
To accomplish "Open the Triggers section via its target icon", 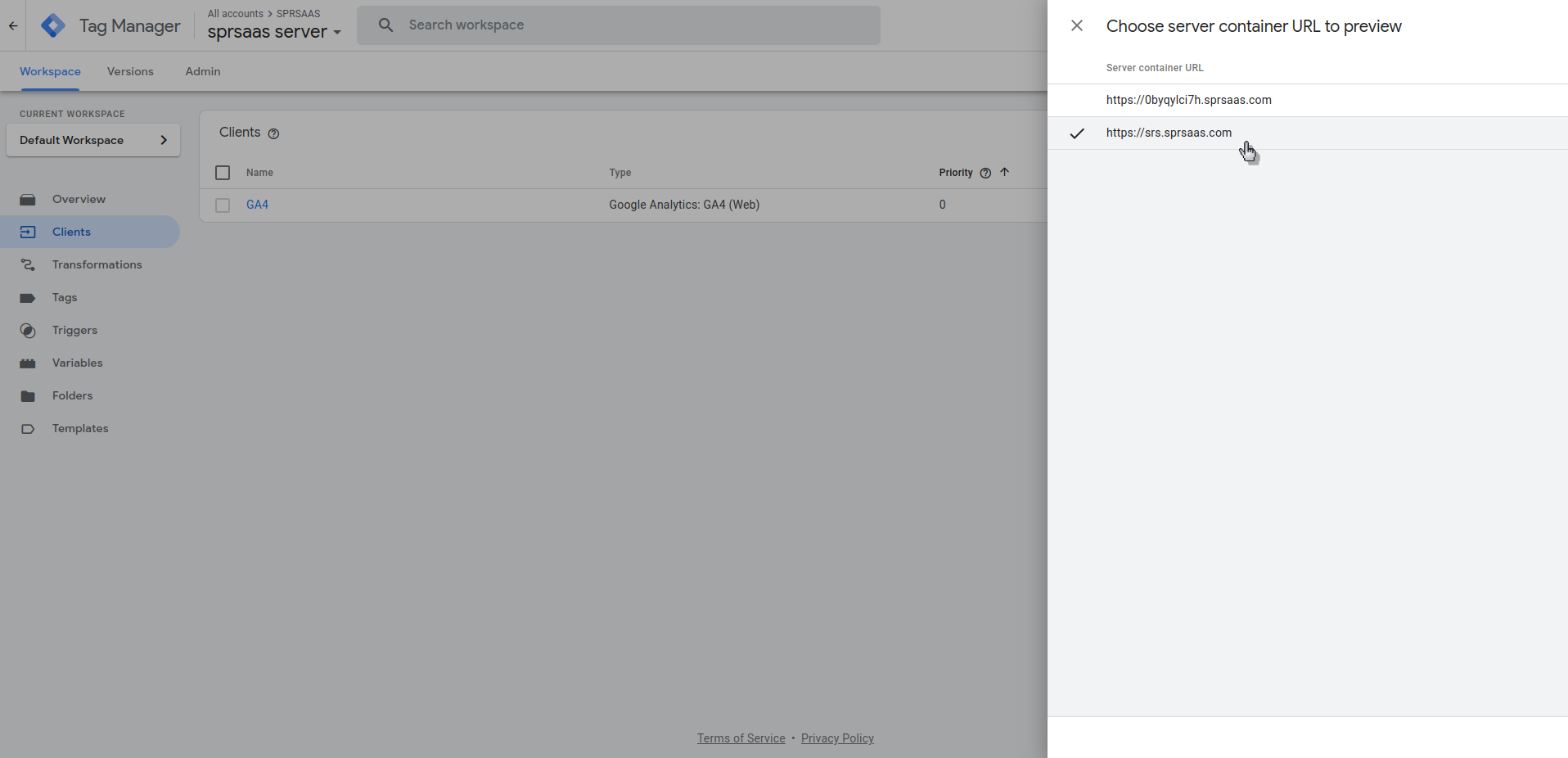I will coord(28,330).
